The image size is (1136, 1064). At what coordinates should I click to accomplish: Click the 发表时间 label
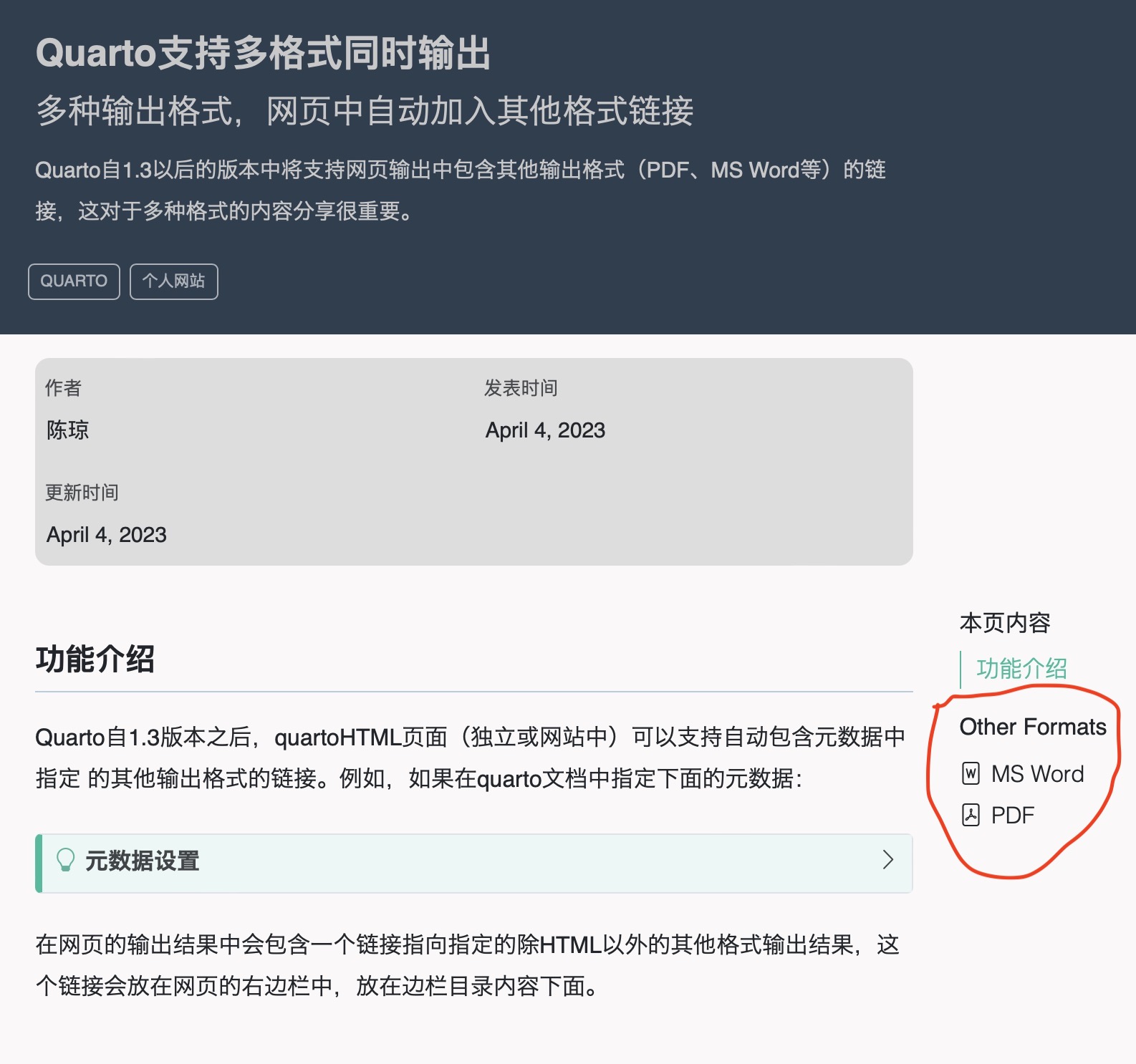pos(521,388)
